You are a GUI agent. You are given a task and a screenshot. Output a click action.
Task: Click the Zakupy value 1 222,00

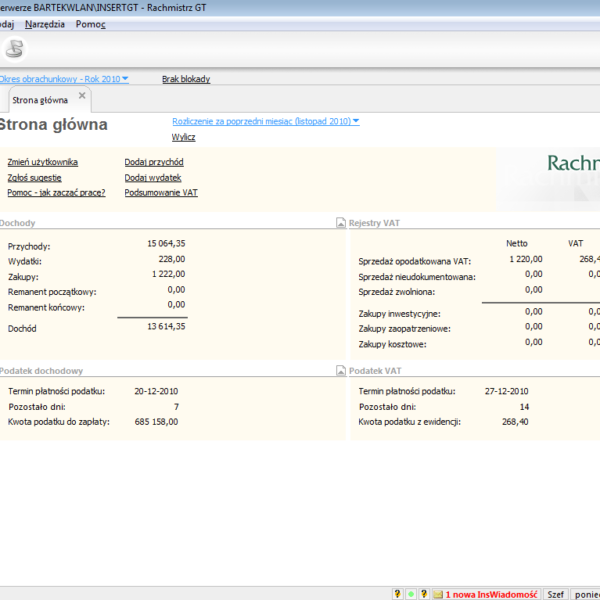(x=168, y=274)
